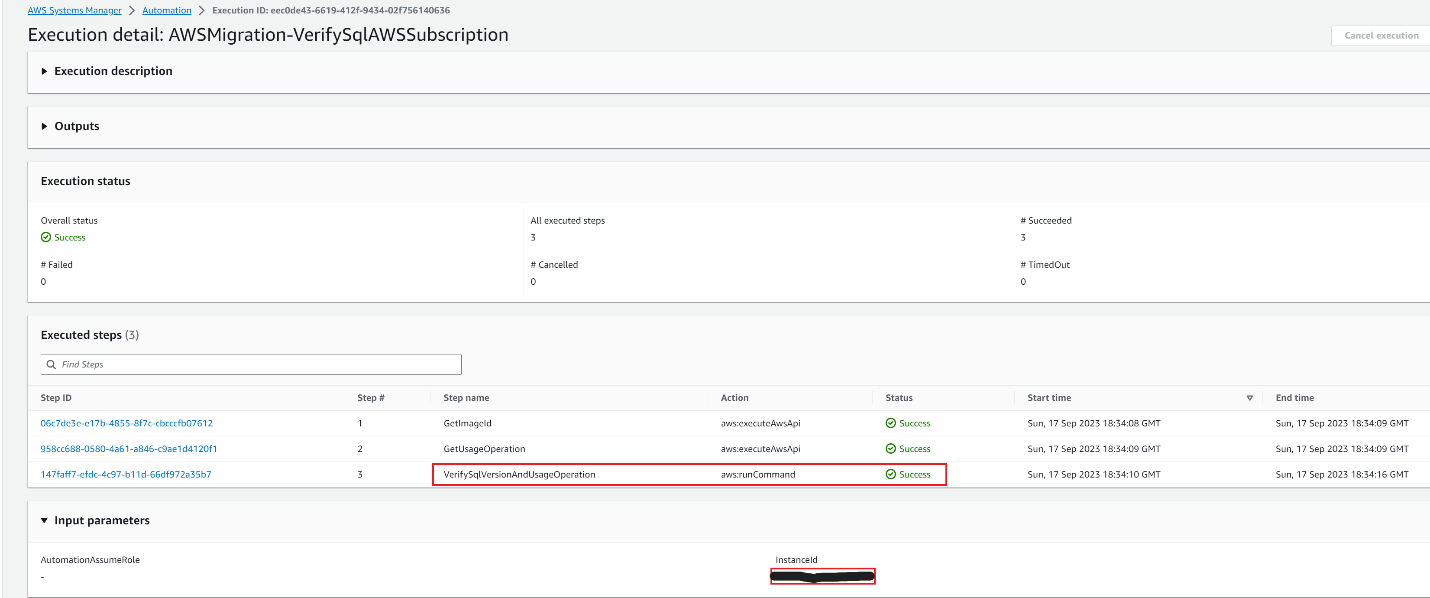The height and width of the screenshot is (598, 1430).
Task: Expand the Outputs section
Action: (x=43, y=126)
